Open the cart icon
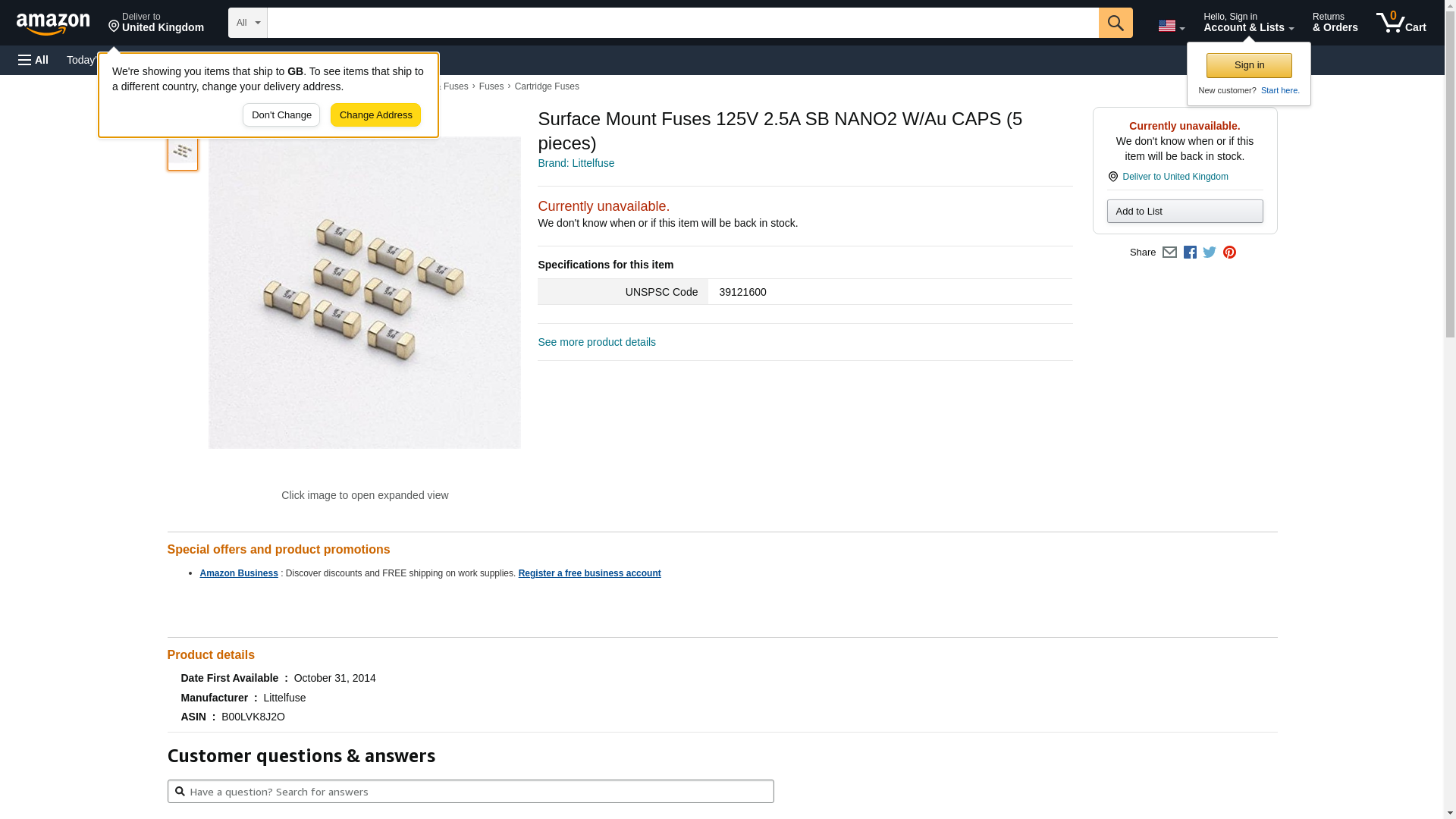This screenshot has width=1456, height=819. click(x=1401, y=23)
